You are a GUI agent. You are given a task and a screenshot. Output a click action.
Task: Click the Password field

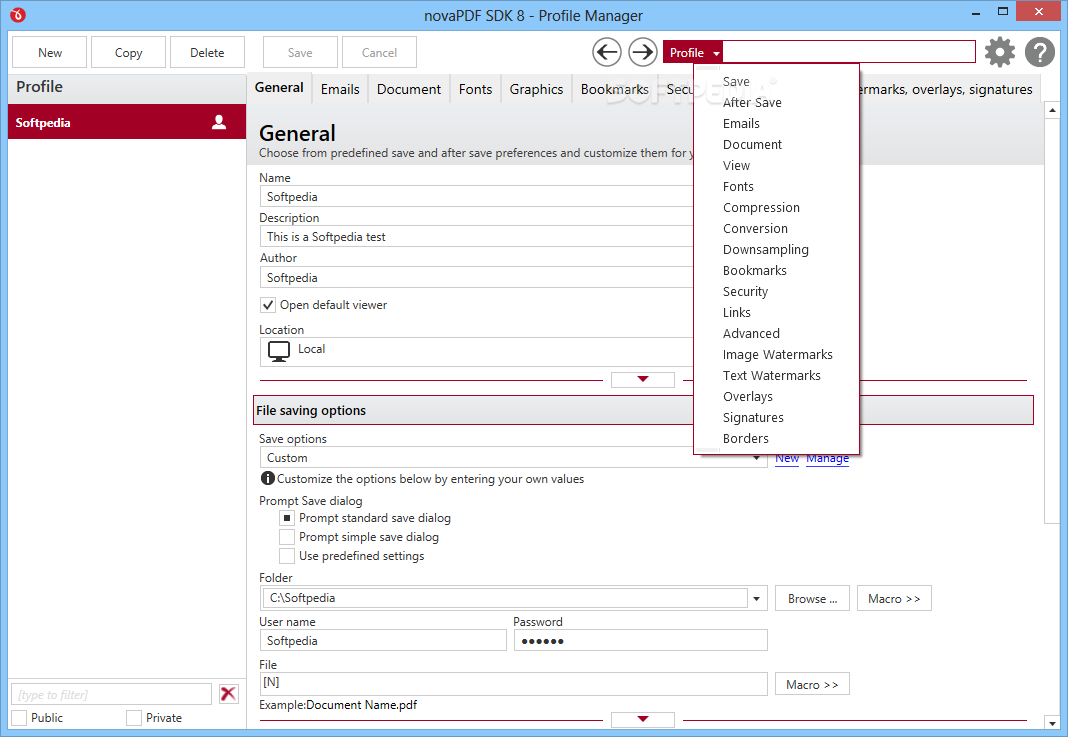click(x=640, y=640)
